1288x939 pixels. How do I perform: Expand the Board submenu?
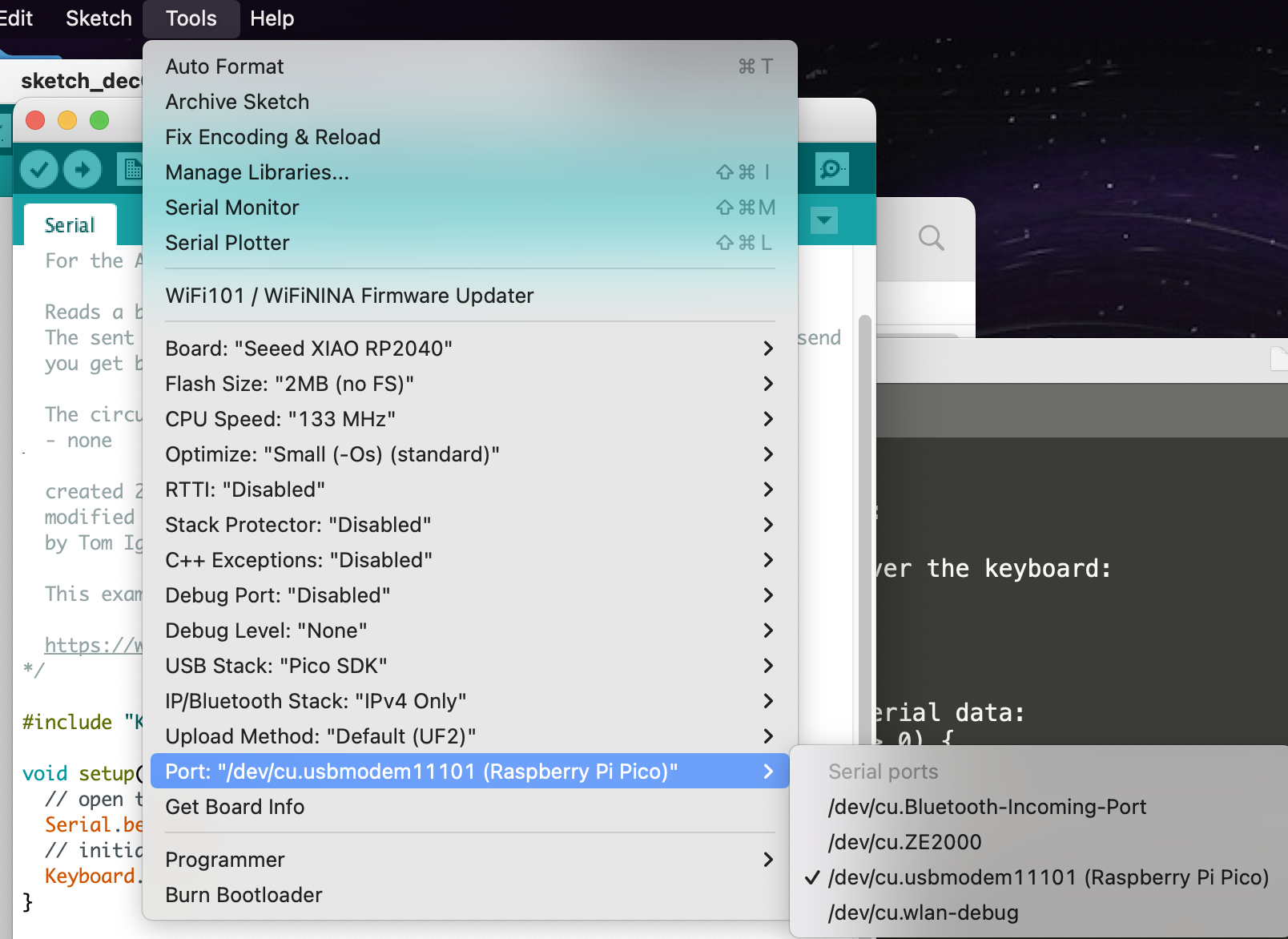469,349
